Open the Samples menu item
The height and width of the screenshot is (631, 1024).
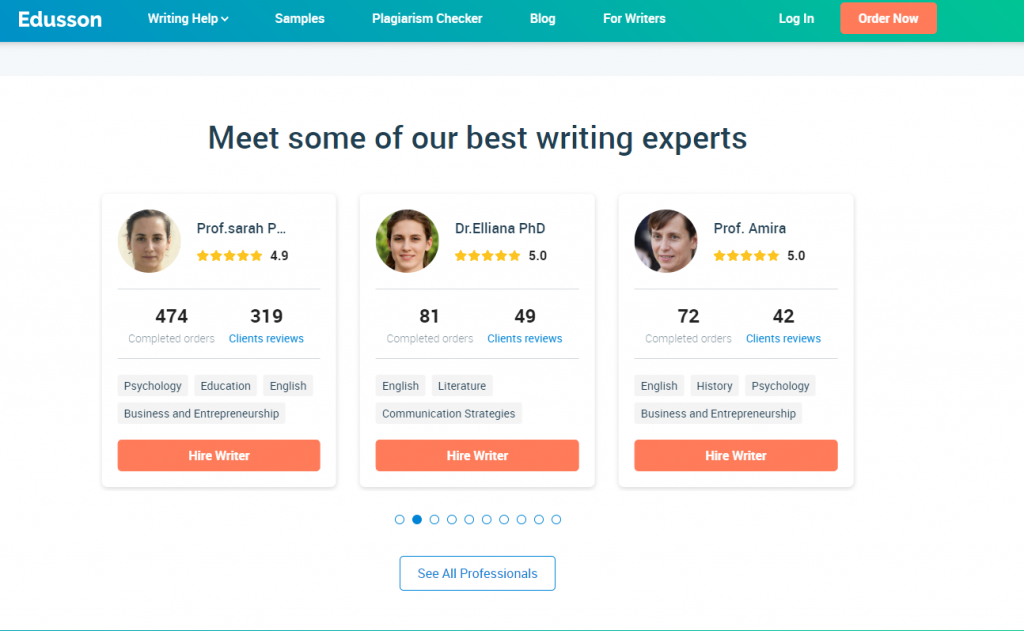coord(300,19)
